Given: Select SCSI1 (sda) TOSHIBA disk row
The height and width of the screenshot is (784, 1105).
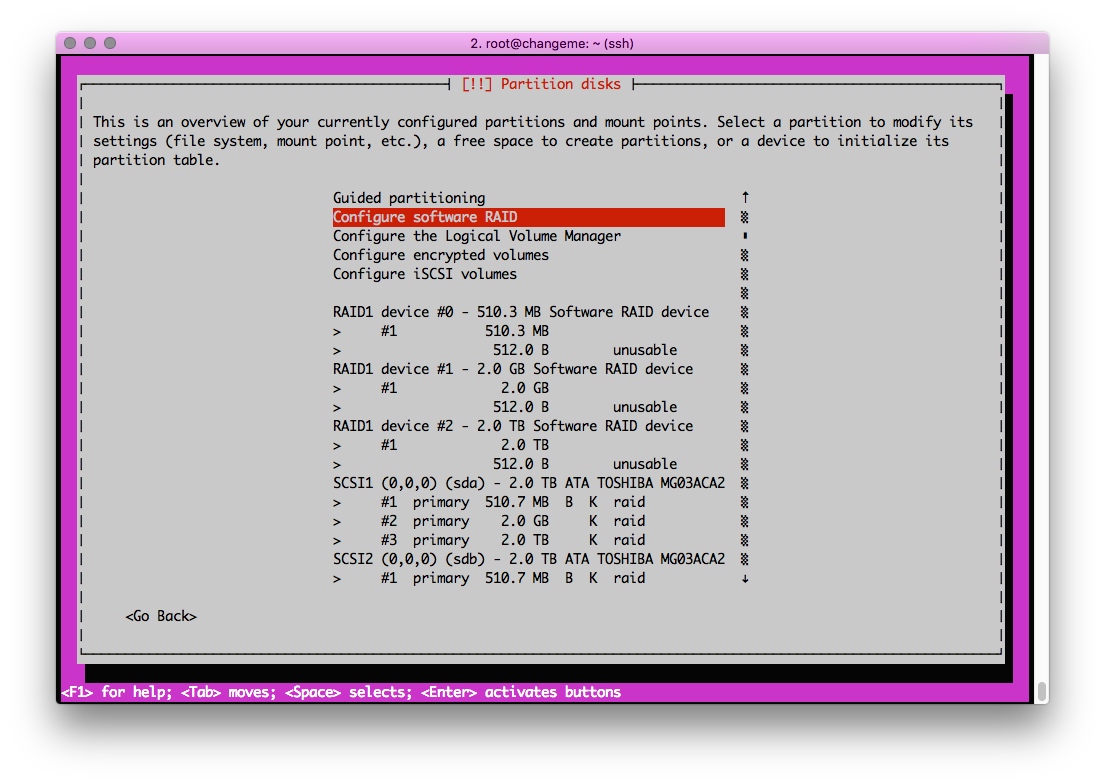Looking at the screenshot, I should [529, 484].
